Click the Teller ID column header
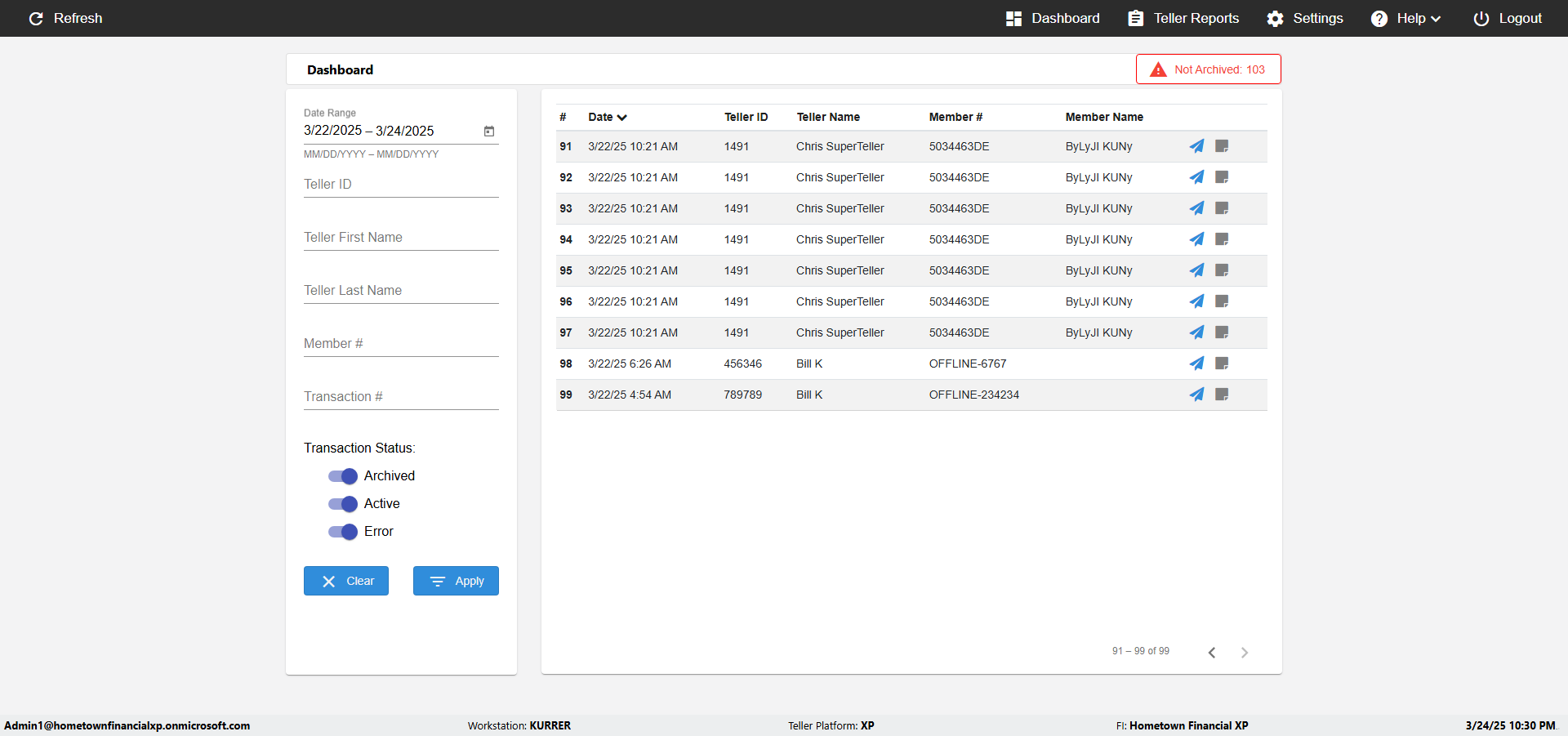 pyautogui.click(x=746, y=117)
